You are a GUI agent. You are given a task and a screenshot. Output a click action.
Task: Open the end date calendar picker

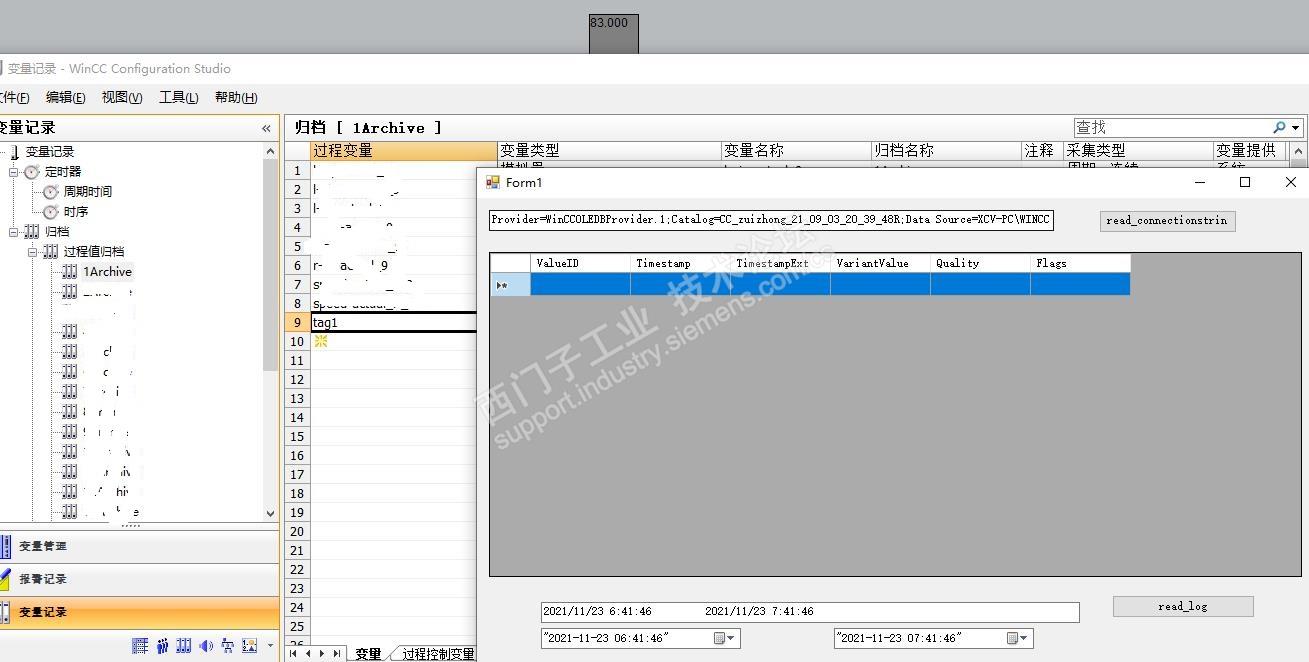tap(1019, 638)
